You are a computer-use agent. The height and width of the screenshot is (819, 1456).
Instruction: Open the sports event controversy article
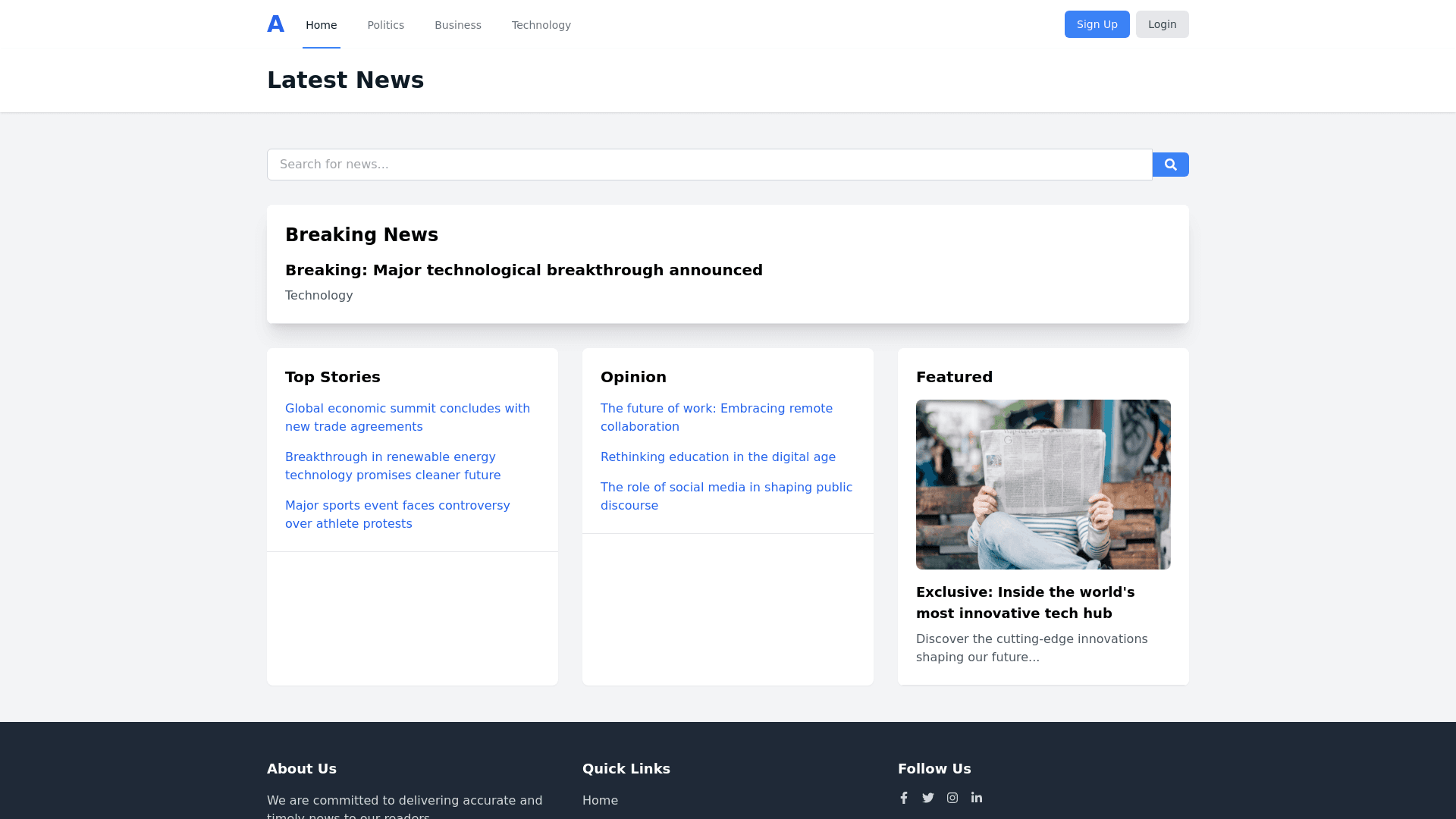pos(397,514)
